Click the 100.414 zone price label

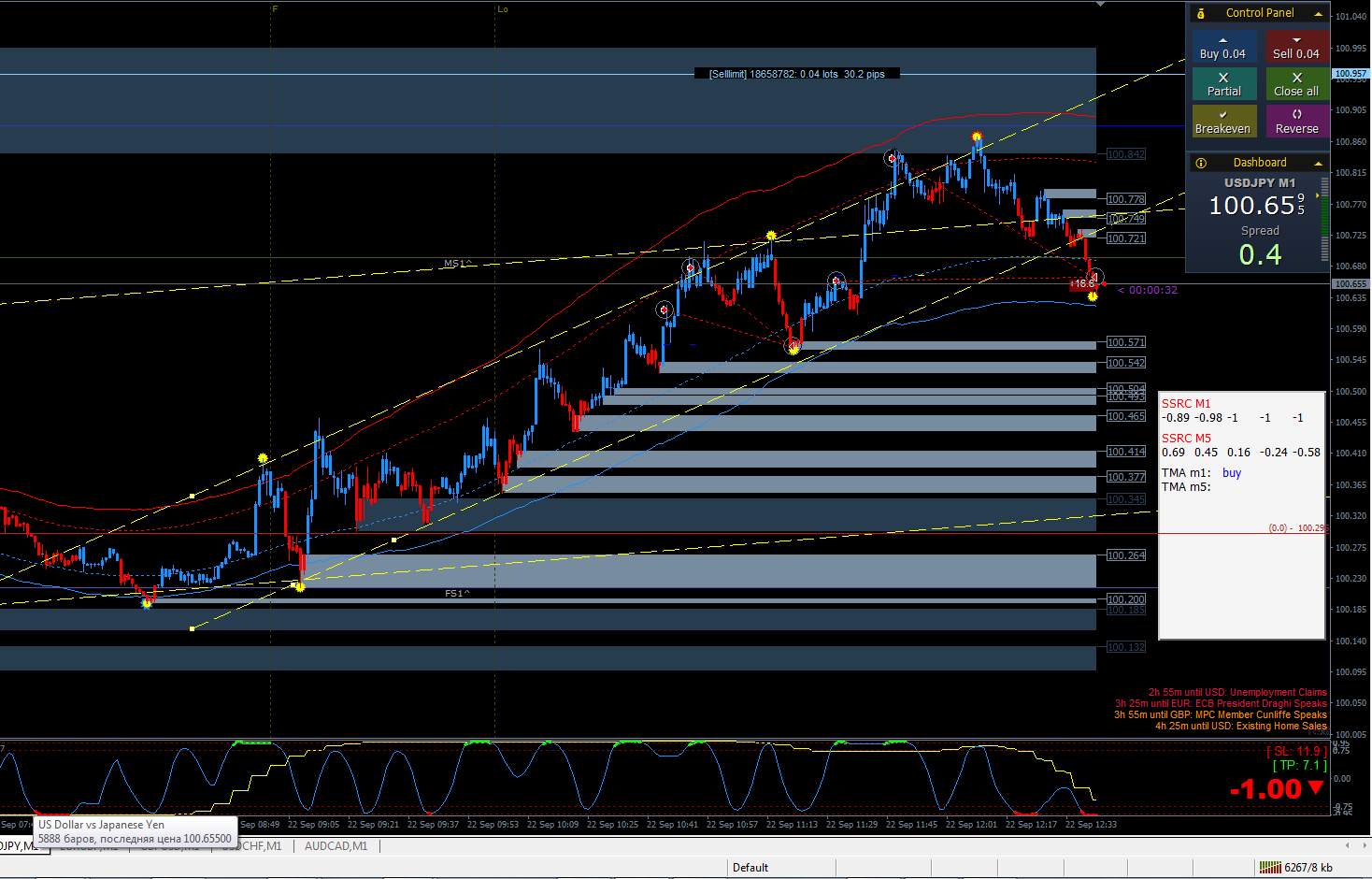[x=1125, y=452]
